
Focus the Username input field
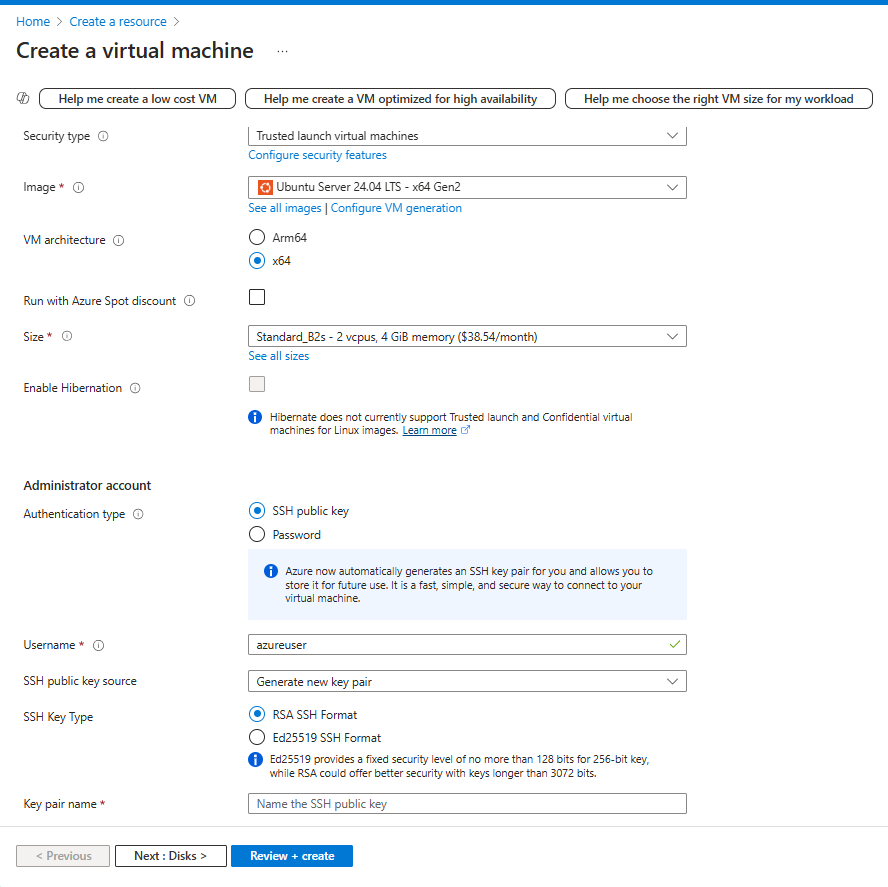coord(467,645)
